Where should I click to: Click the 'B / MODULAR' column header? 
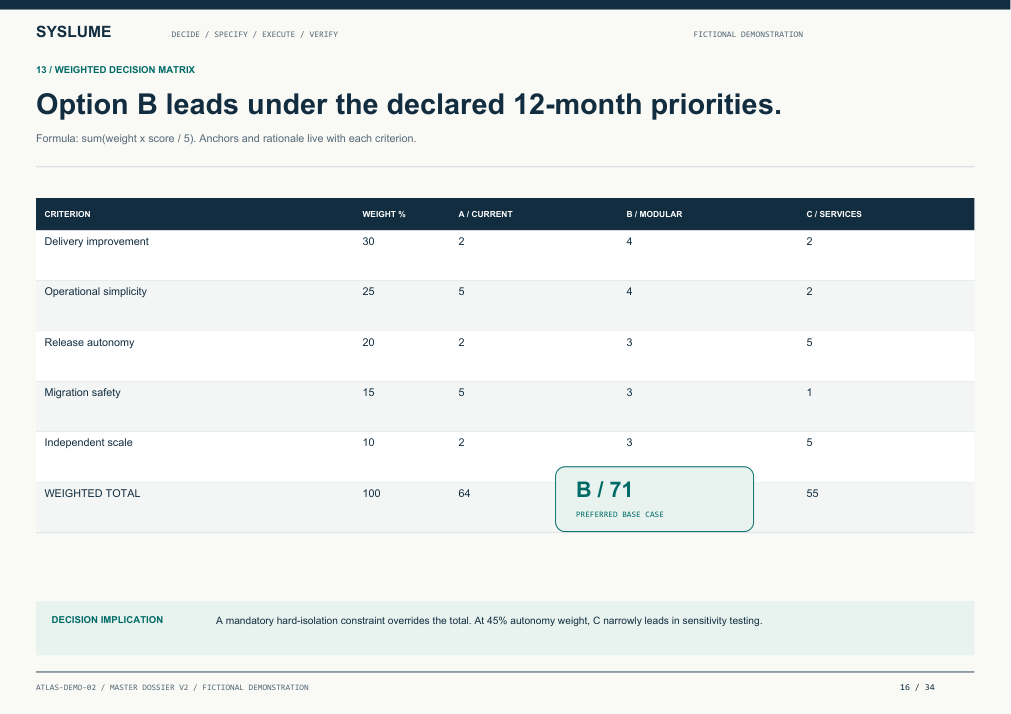coord(654,214)
